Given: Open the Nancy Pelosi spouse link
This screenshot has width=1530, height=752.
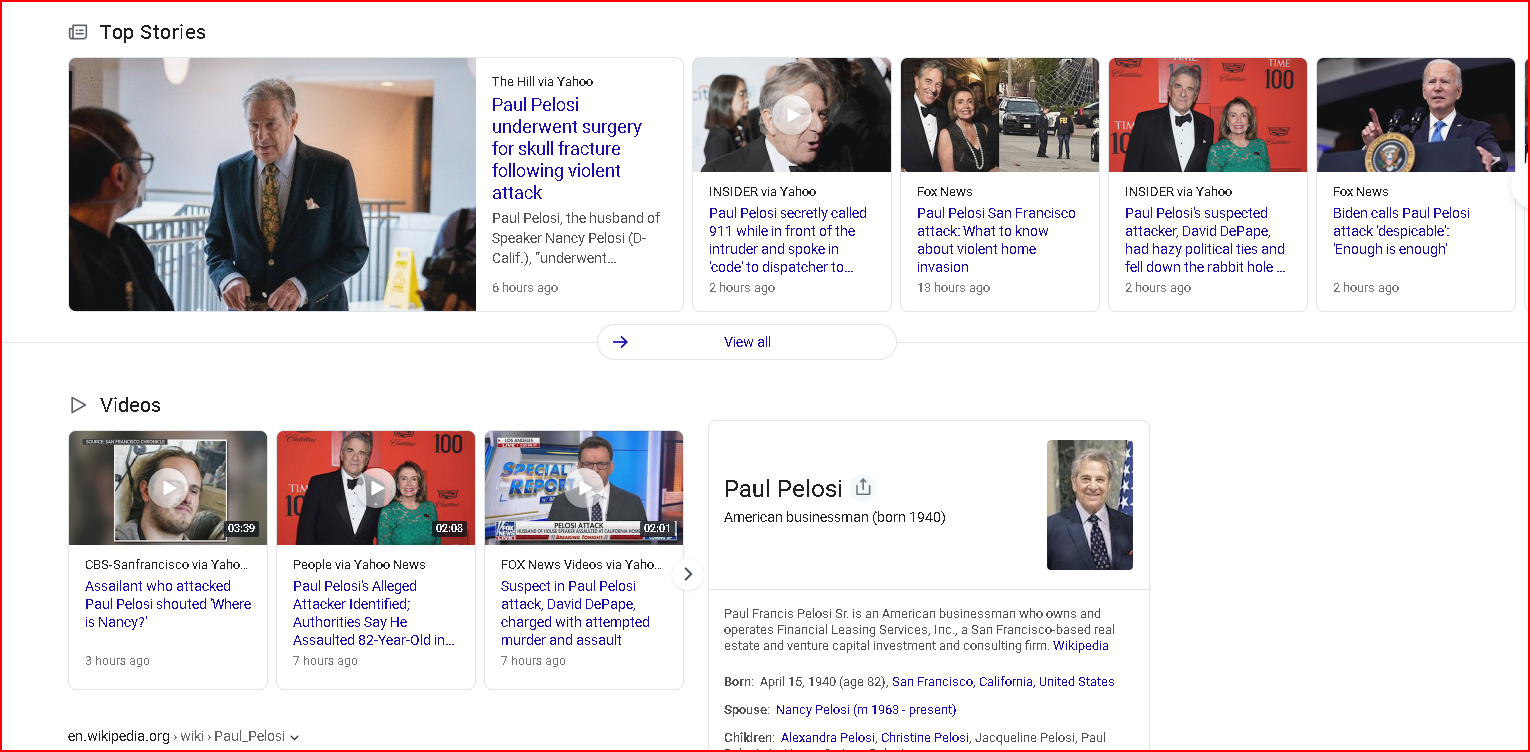Looking at the screenshot, I should 866,710.
